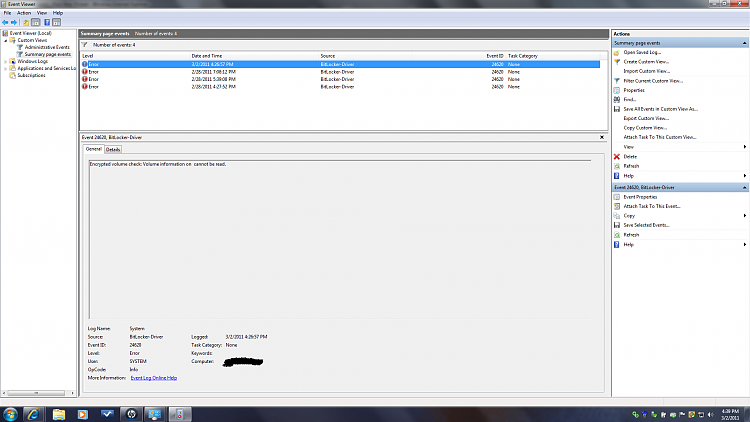Click Import Custom View action

coord(646,71)
